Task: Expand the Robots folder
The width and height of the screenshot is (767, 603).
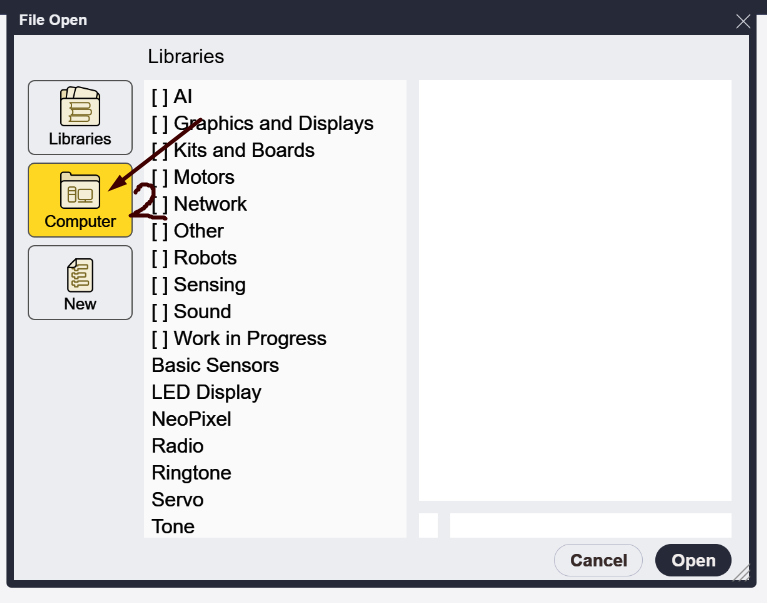Action: pos(194,258)
